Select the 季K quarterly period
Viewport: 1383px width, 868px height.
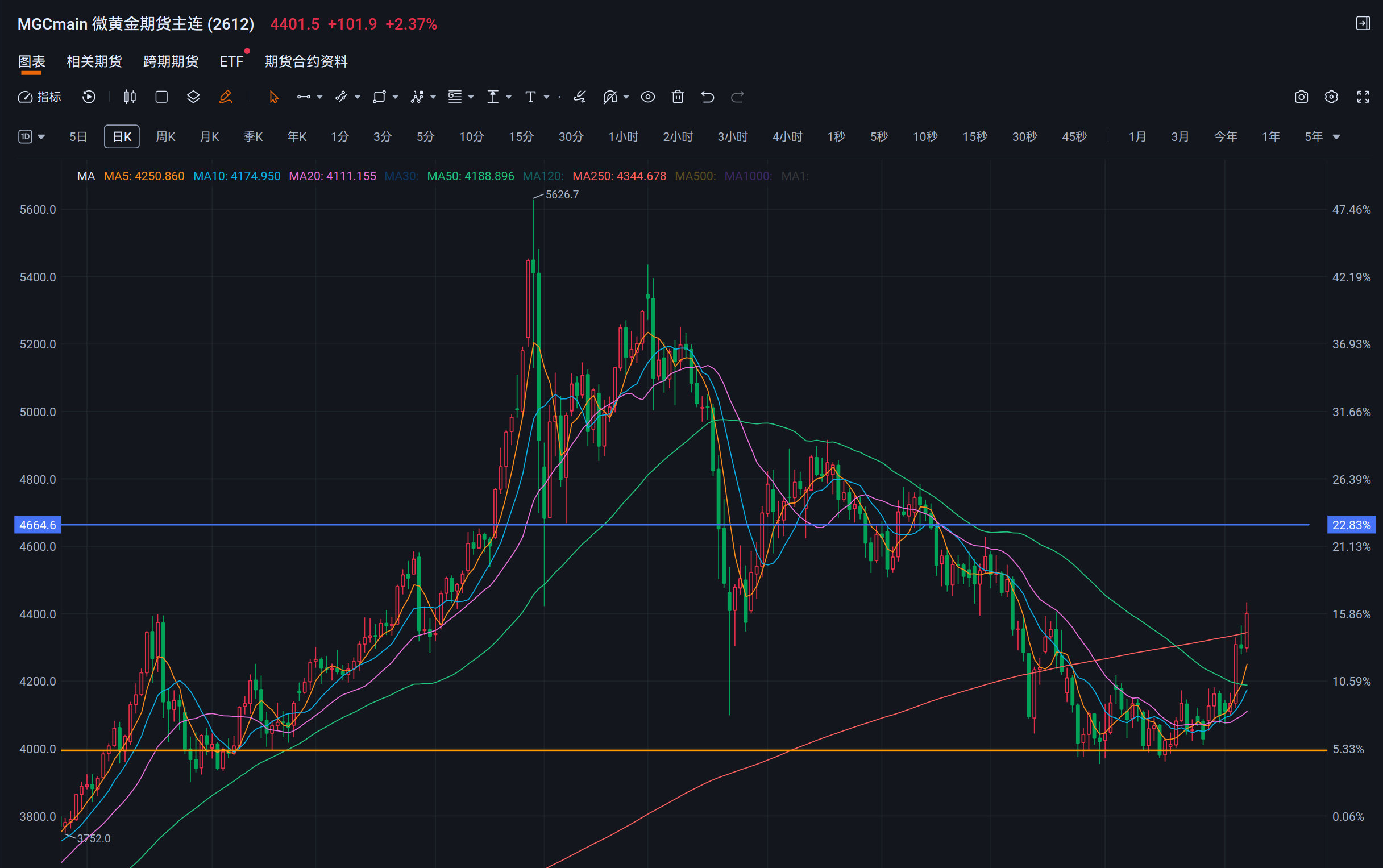[252, 136]
